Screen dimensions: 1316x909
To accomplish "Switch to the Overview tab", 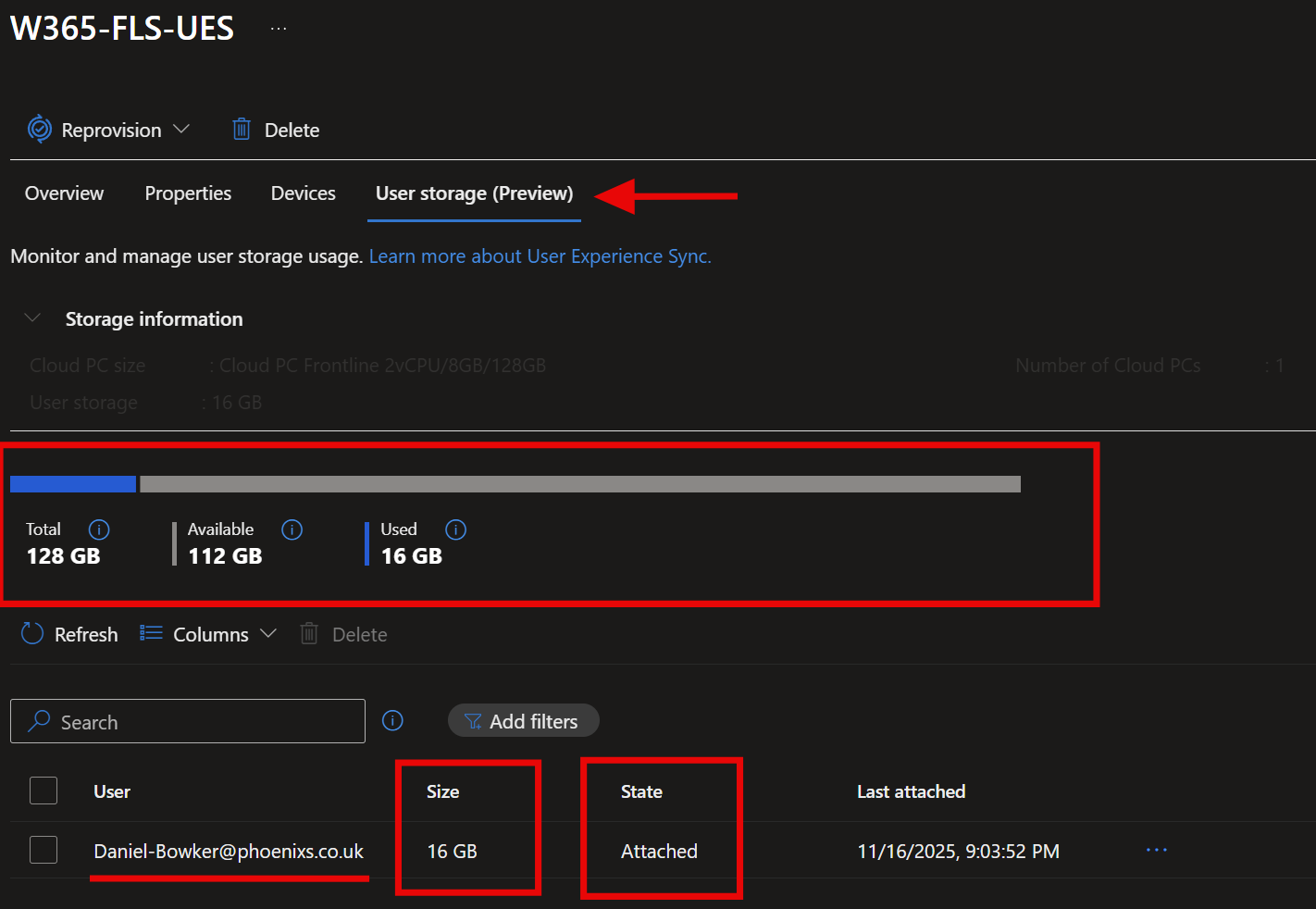I will (64, 193).
